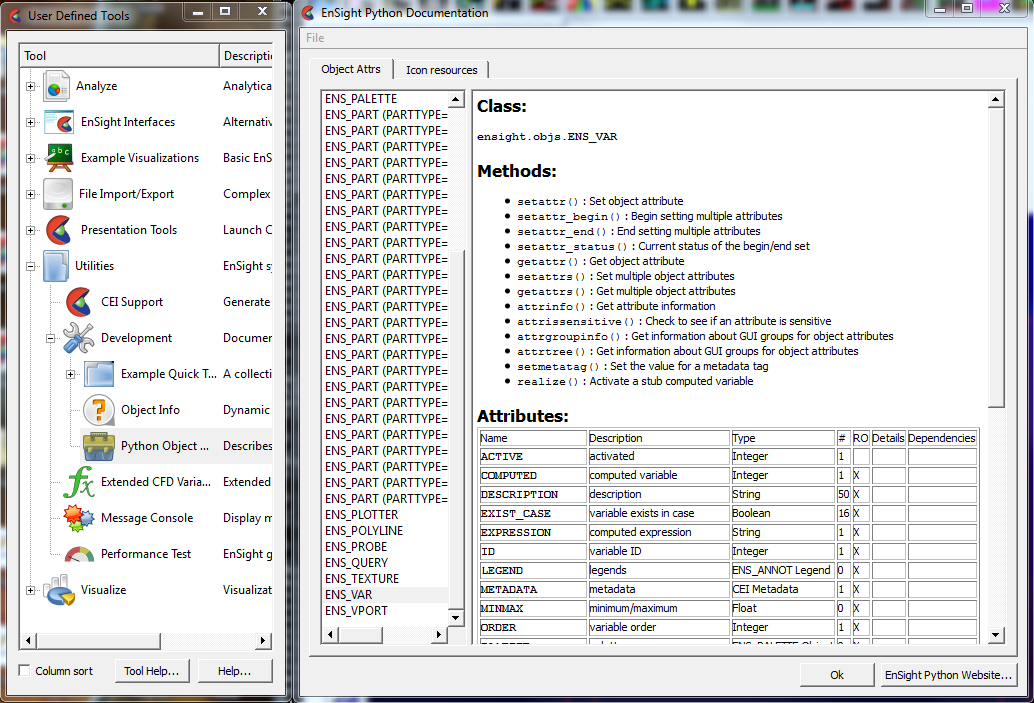Click the Analyze tool icon
This screenshot has width=1034, height=703.
(57, 86)
